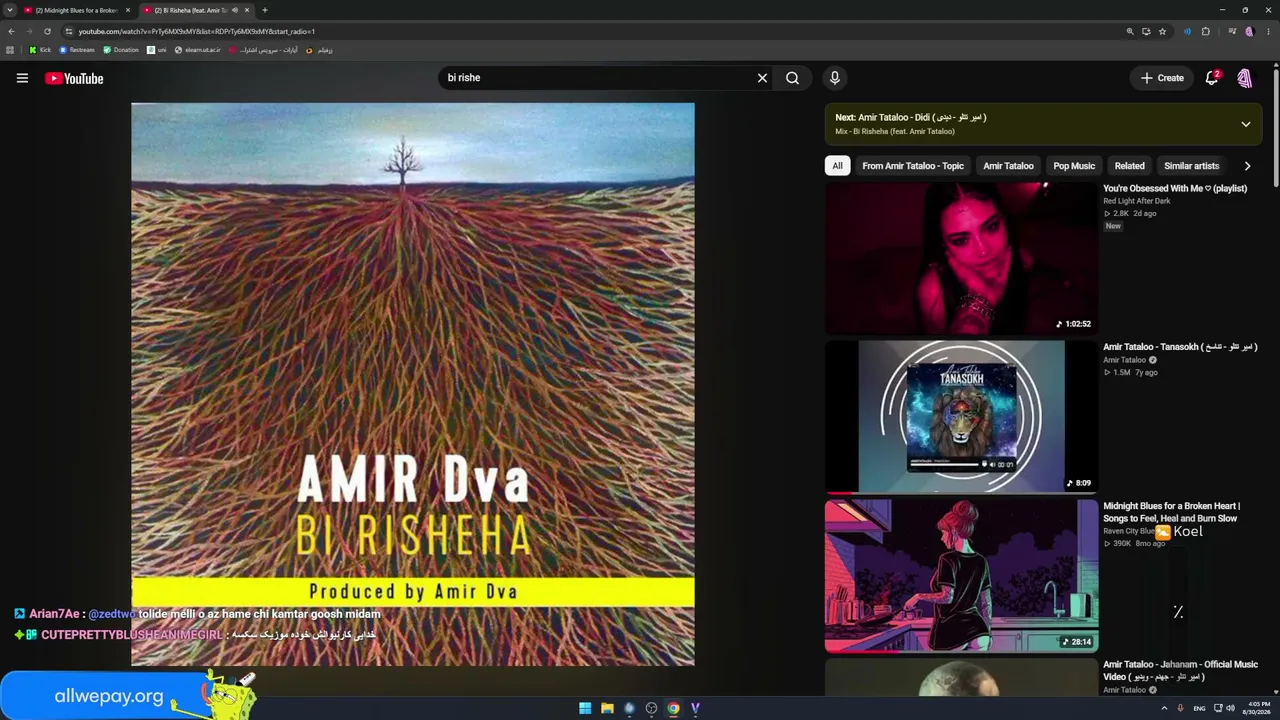Open the zoom indicator in address bar
Viewport: 1280px width, 720px height.
point(1130,31)
